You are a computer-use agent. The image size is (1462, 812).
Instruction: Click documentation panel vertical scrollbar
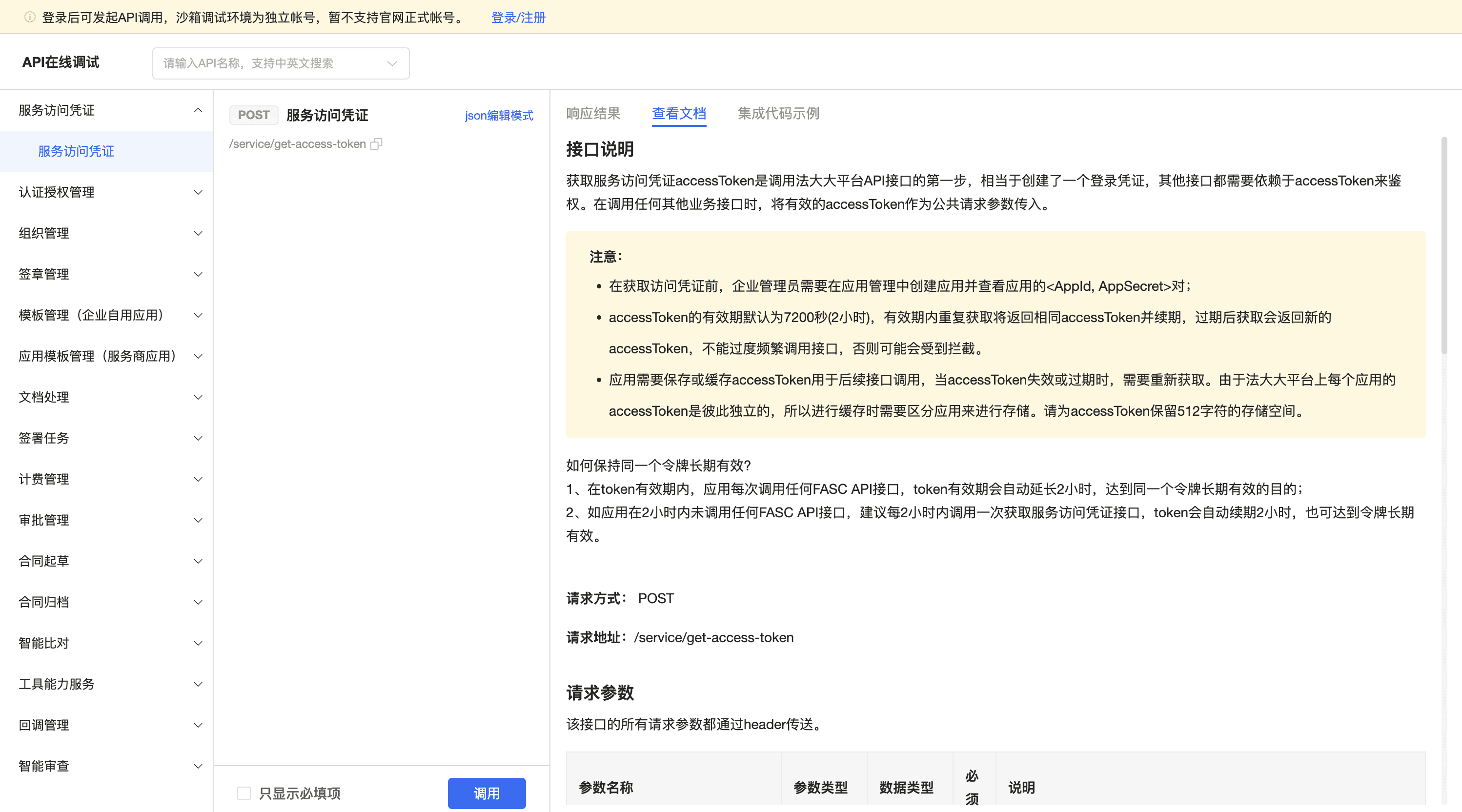pos(1444,244)
